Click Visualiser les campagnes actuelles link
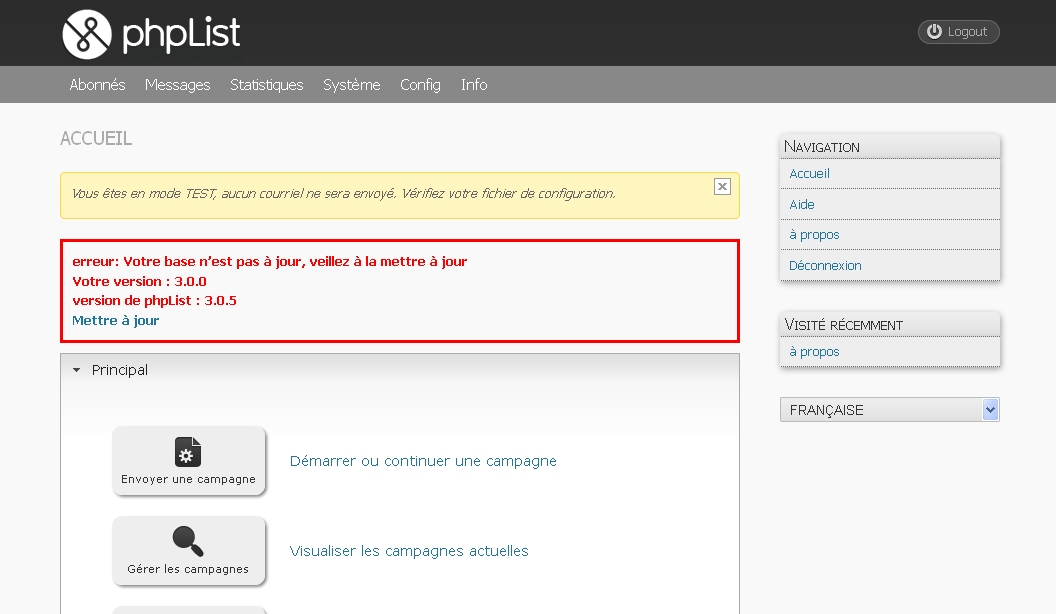Image resolution: width=1056 pixels, height=614 pixels. [409, 551]
